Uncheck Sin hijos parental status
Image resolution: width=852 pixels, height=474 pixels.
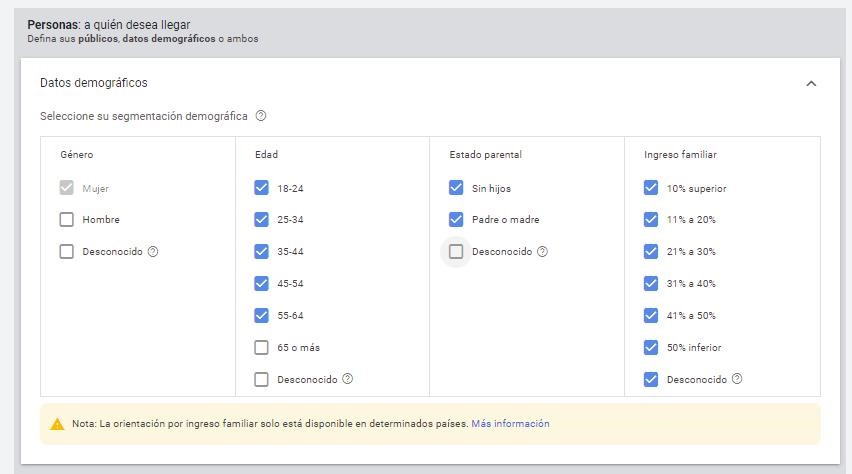pos(456,188)
